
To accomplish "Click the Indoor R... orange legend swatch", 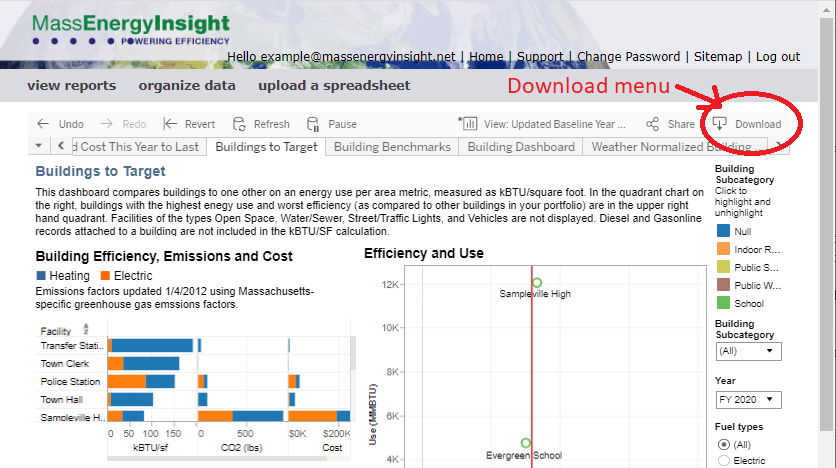I will 723,249.
